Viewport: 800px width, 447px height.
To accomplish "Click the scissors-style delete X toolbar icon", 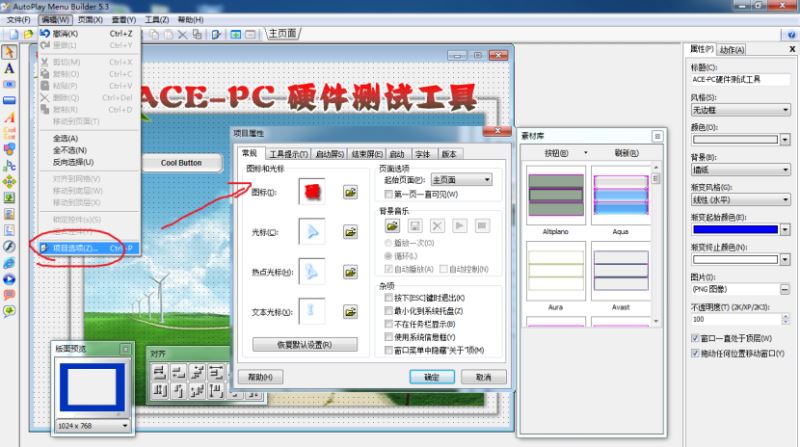I will 182,35.
